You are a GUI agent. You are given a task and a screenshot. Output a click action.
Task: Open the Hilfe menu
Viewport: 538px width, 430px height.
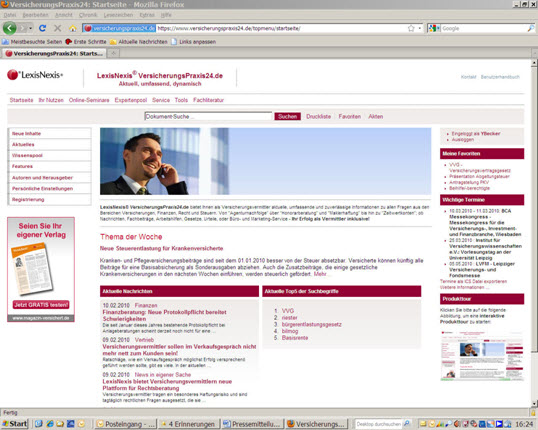[x=166, y=15]
